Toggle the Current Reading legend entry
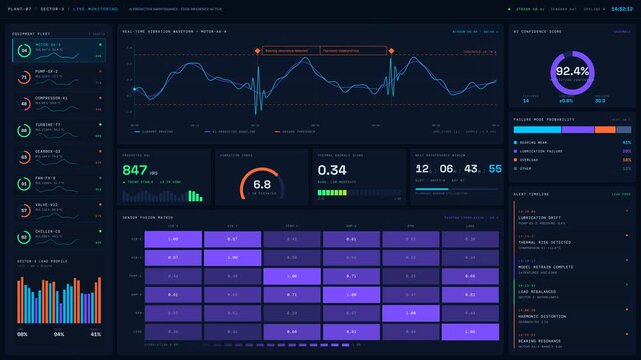Viewport: 641px width, 360px height. click(x=154, y=132)
